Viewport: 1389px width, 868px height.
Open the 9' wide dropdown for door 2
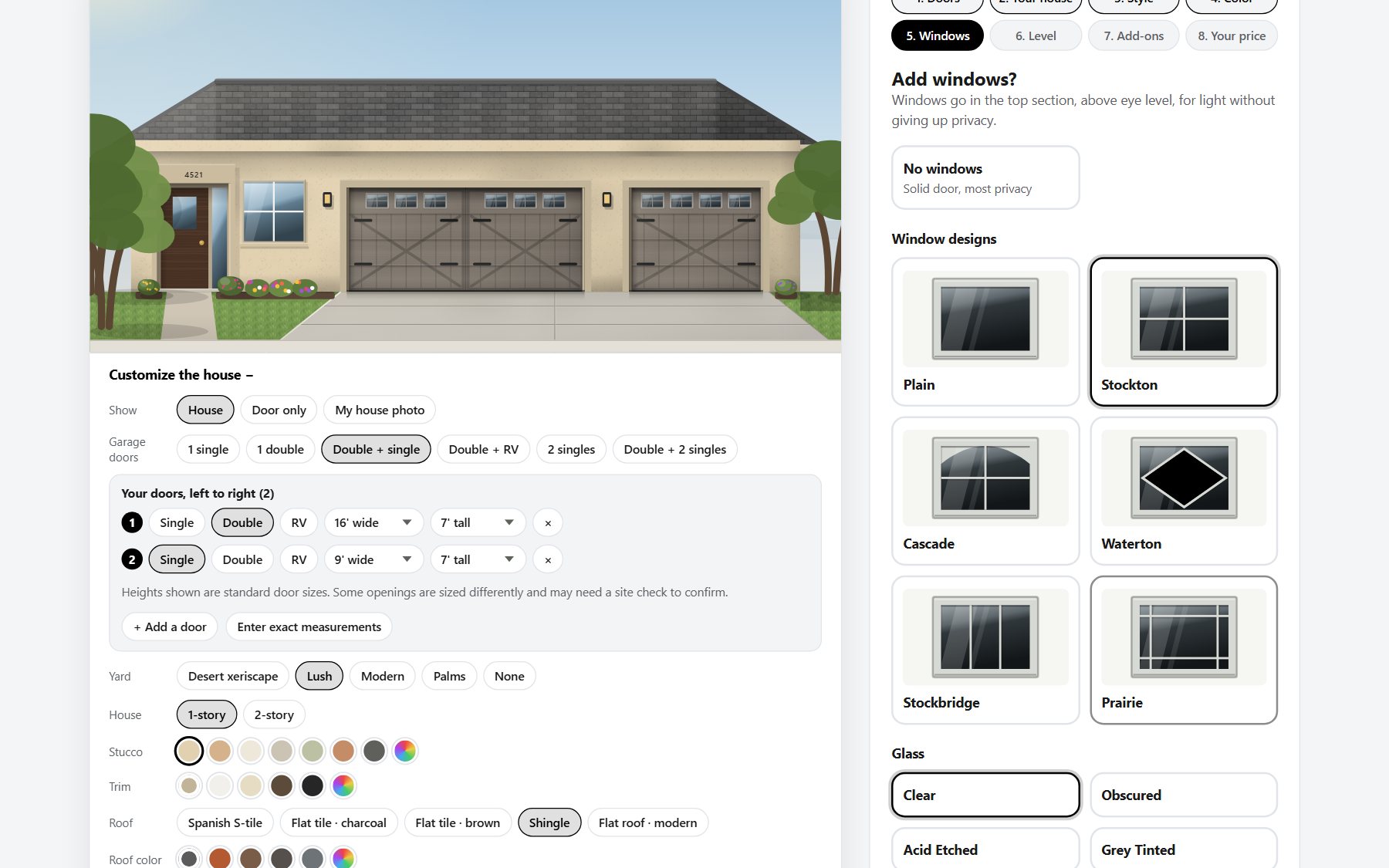373,560
